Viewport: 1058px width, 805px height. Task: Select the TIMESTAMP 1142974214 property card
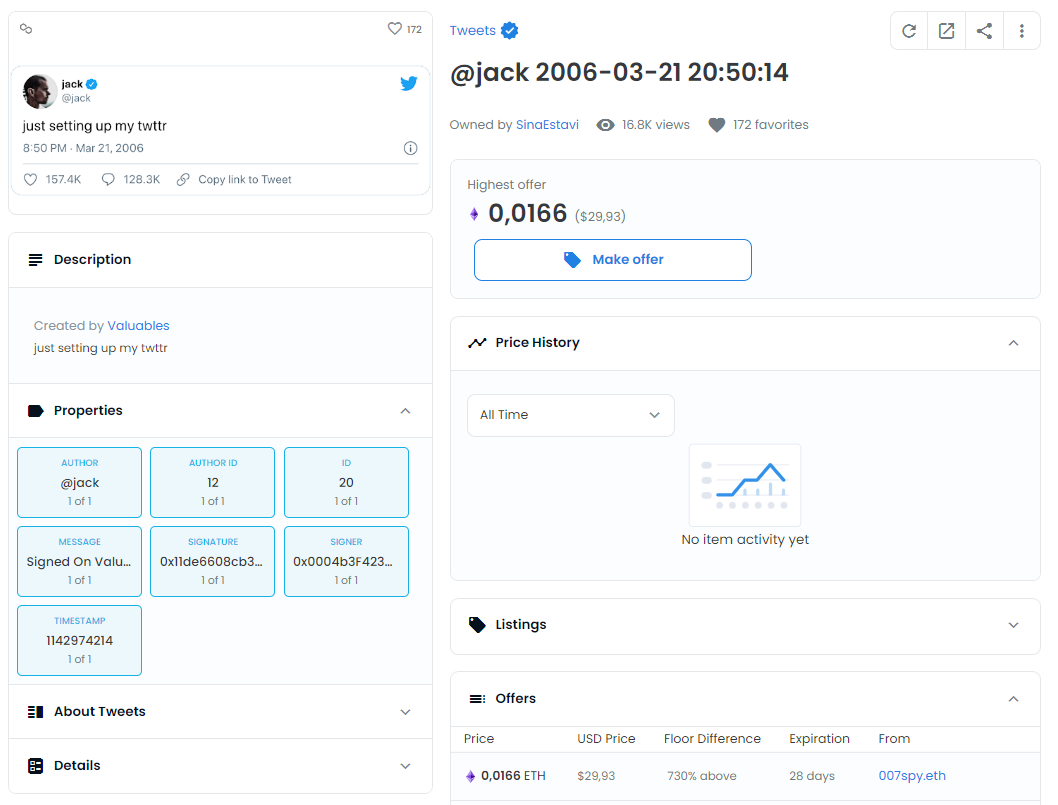pyautogui.click(x=80, y=640)
